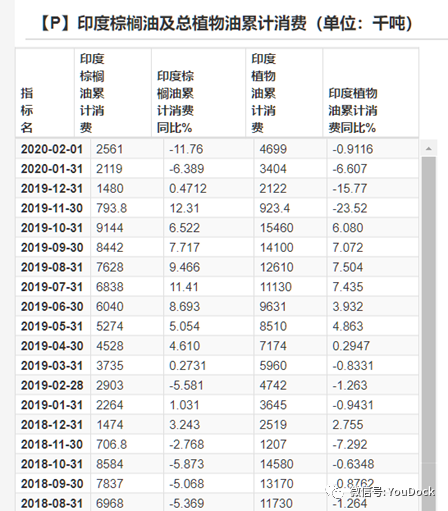
Task: Click palm oil value 2561
Action: (127, 149)
